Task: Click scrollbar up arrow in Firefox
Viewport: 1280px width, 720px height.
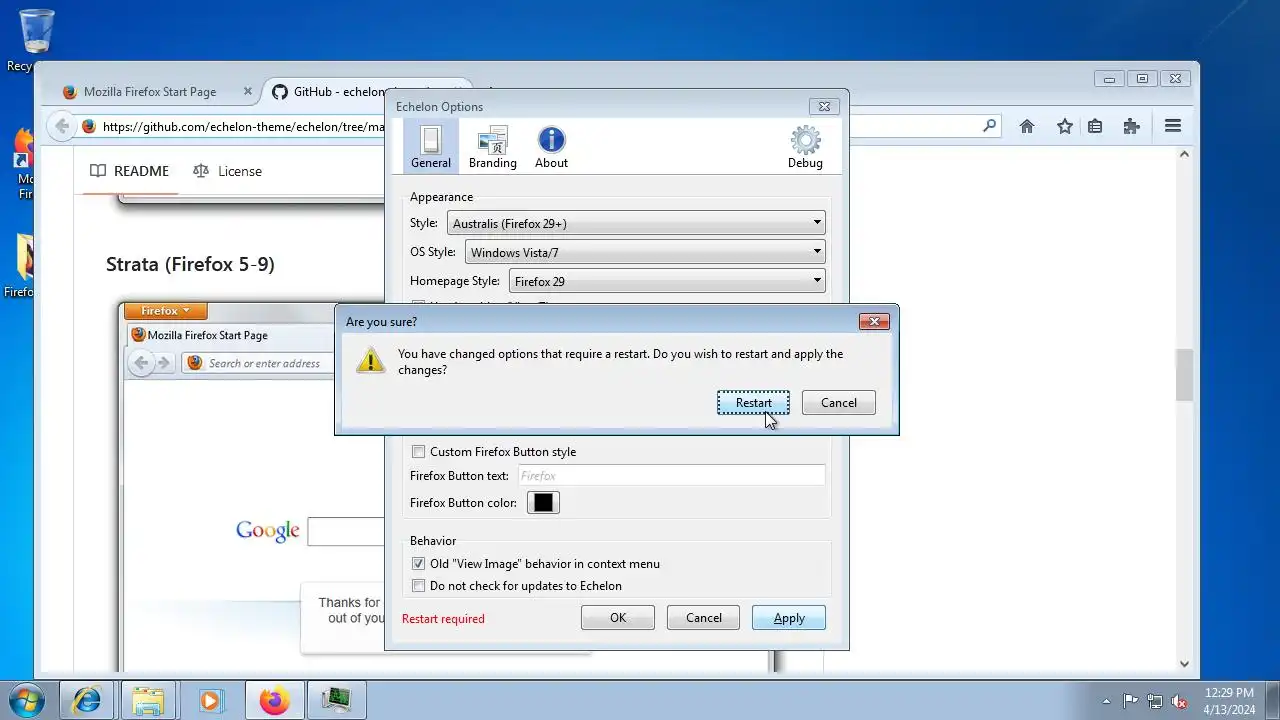Action: coord(1184,155)
